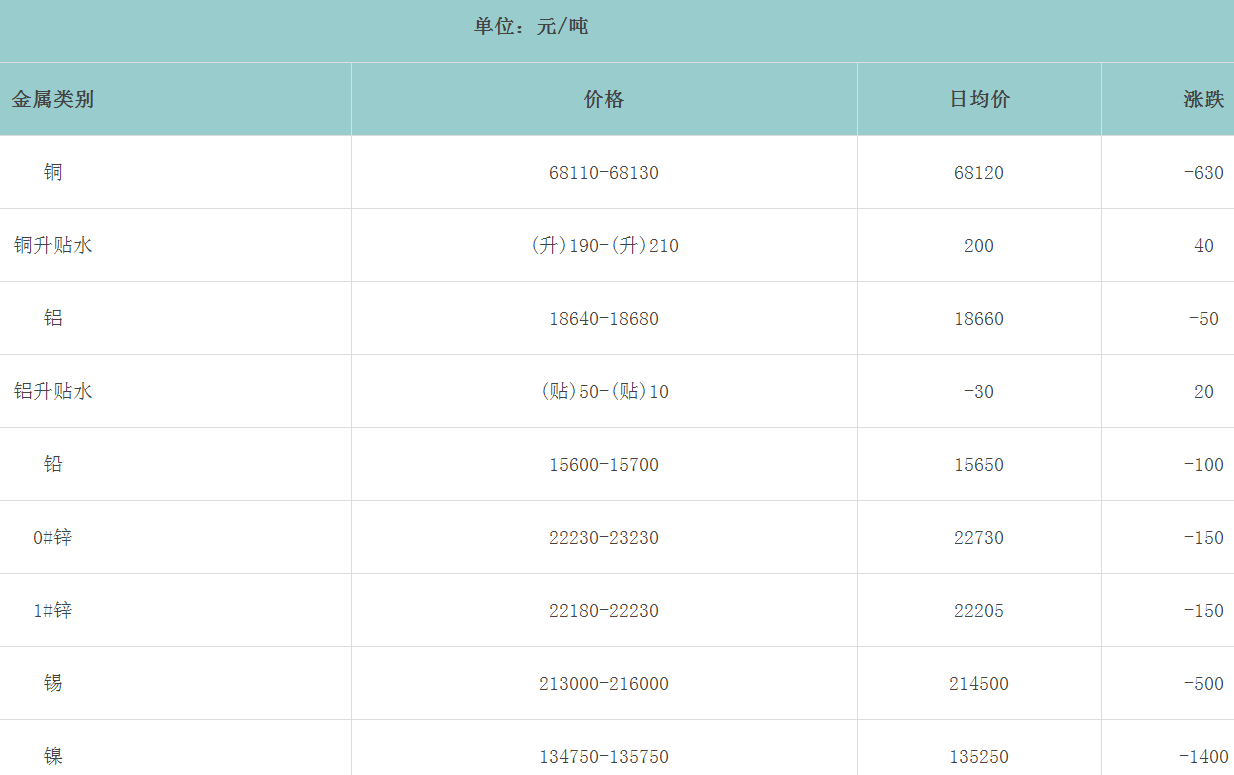Select the 锡 metal name cell
1234x775 pixels.
[53, 683]
